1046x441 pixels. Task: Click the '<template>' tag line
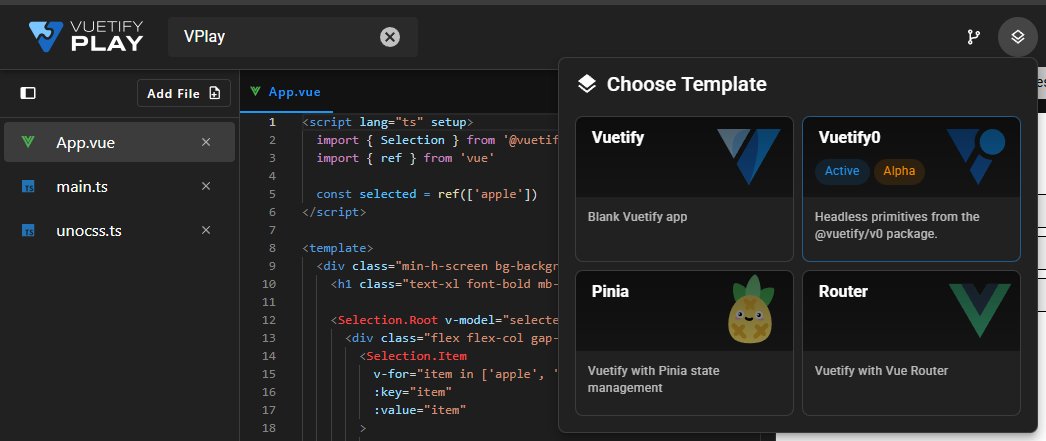(338, 248)
